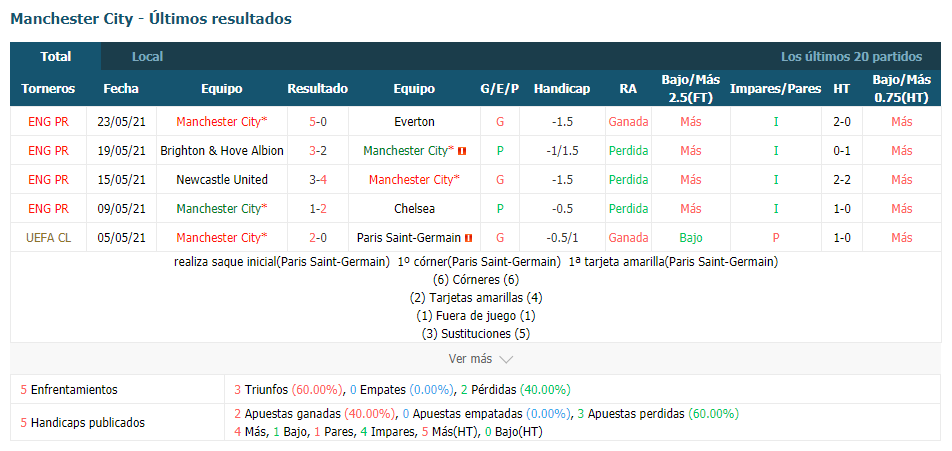Click the Handicap column header

click(562, 89)
